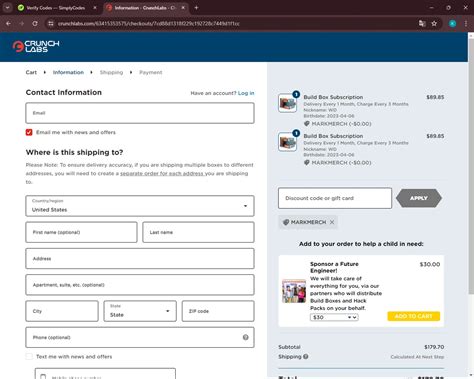Click the City input field
Viewport: 474px width, 379px height.
point(62,311)
